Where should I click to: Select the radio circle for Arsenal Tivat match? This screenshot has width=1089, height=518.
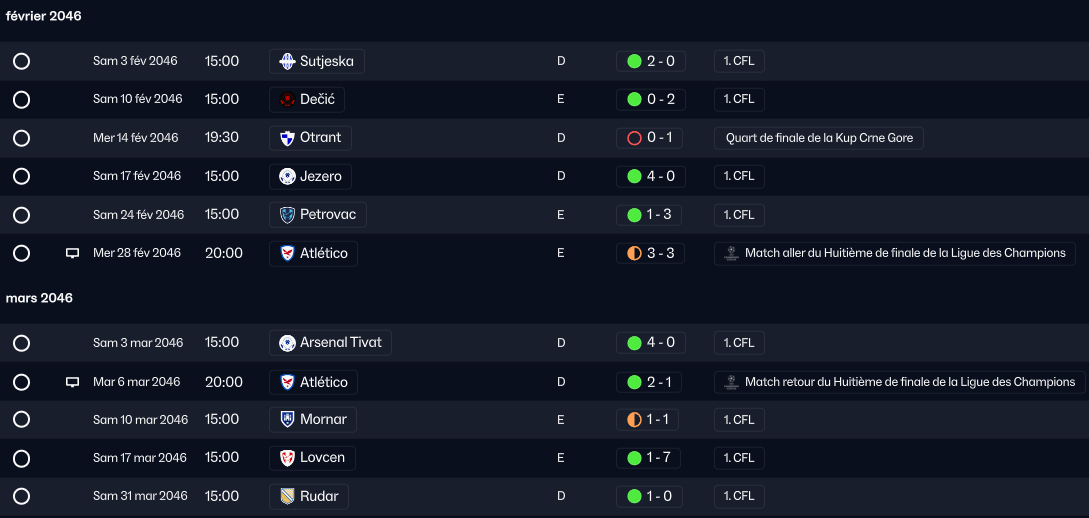coord(22,343)
